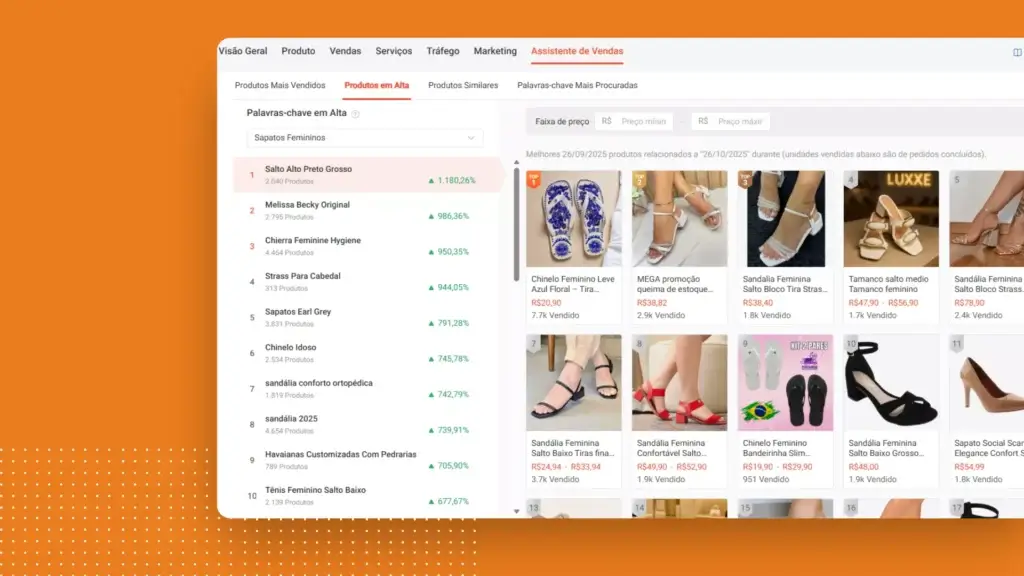Image resolution: width=1024 pixels, height=576 pixels.
Task: Select the Marketing menu item
Action: [495, 50]
